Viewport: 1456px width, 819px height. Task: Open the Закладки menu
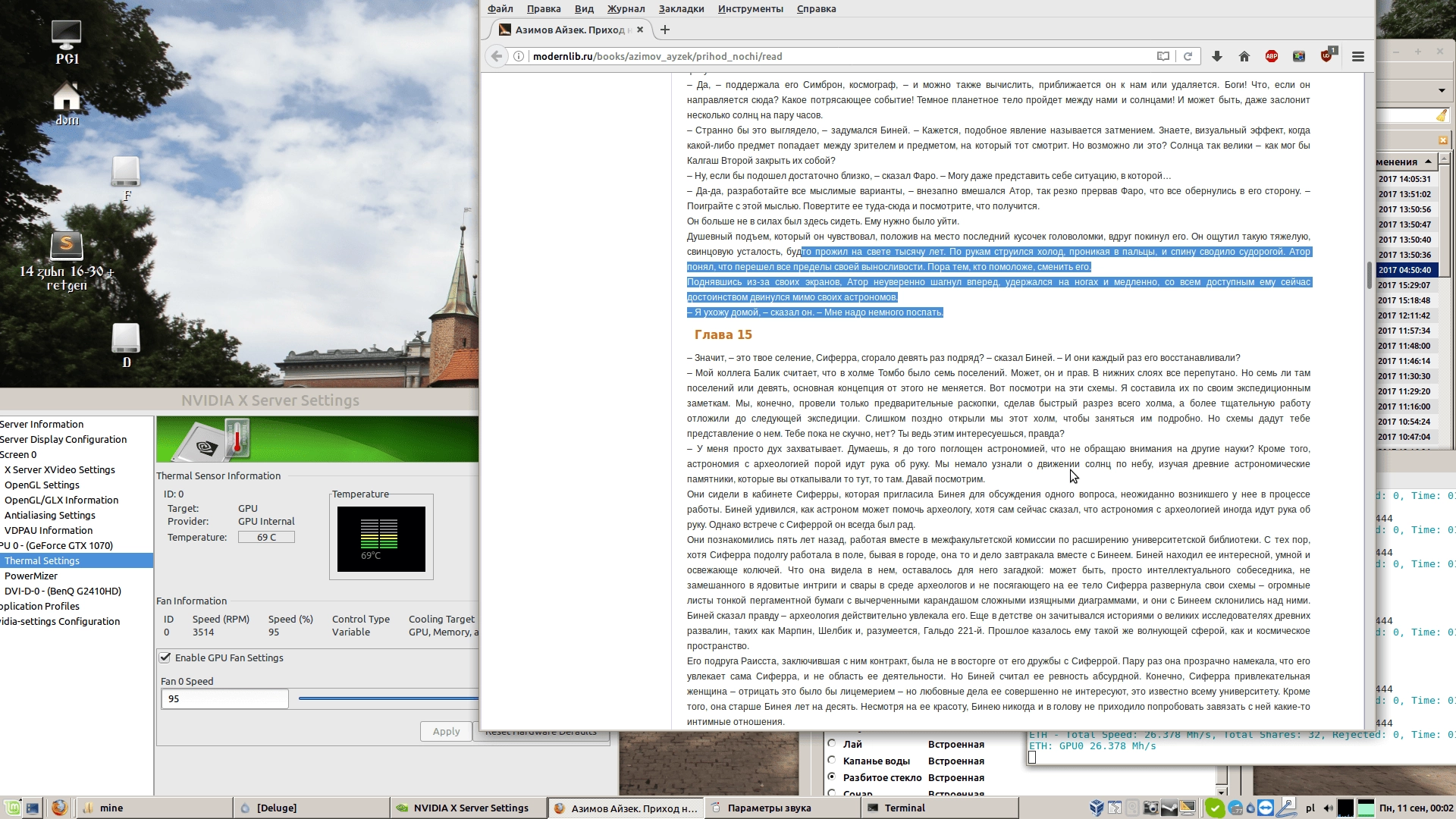click(x=681, y=8)
